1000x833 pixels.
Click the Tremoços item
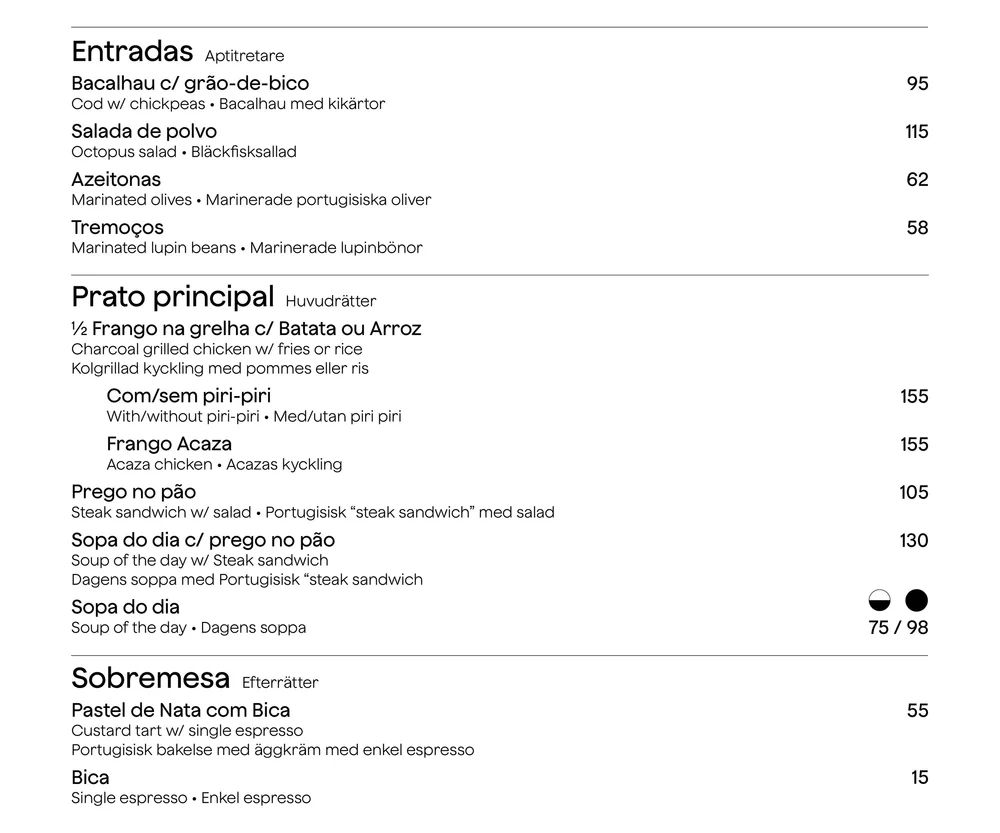click(x=117, y=228)
